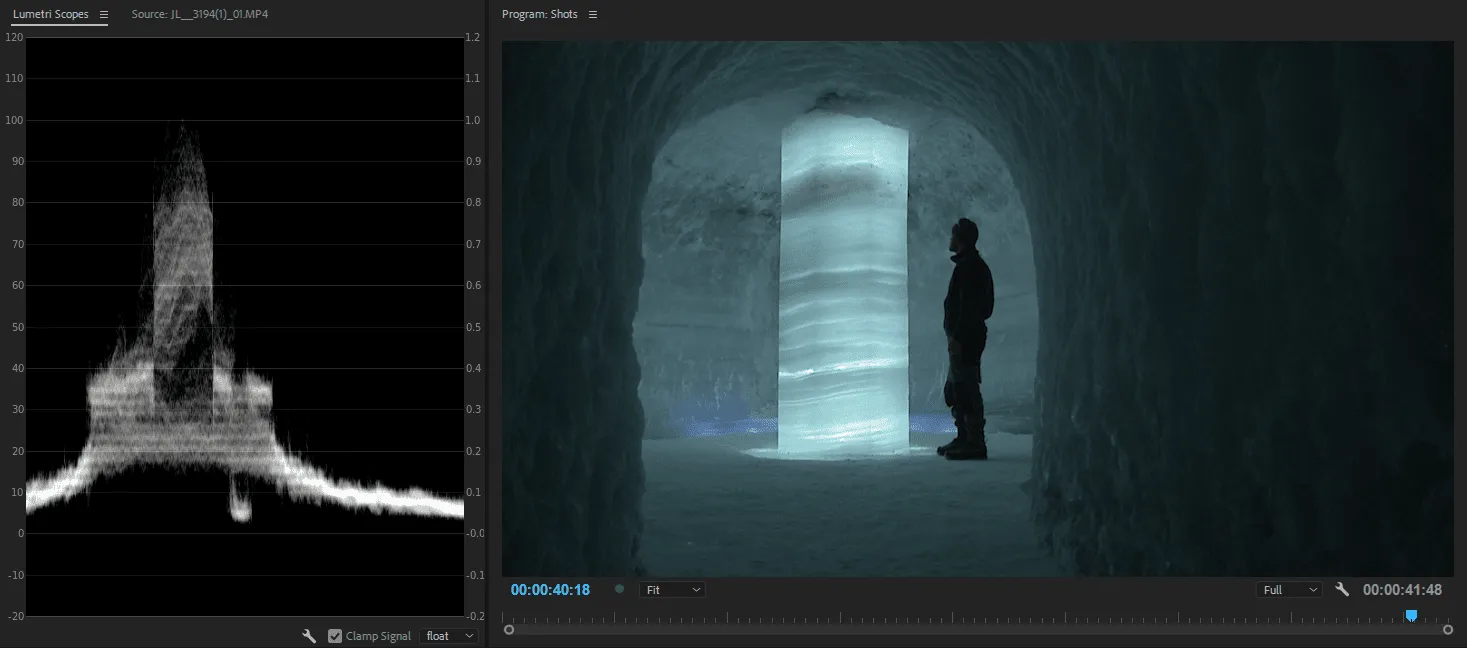Toggle the Clamp Signal checkbox
This screenshot has width=1467, height=648.
click(335, 636)
